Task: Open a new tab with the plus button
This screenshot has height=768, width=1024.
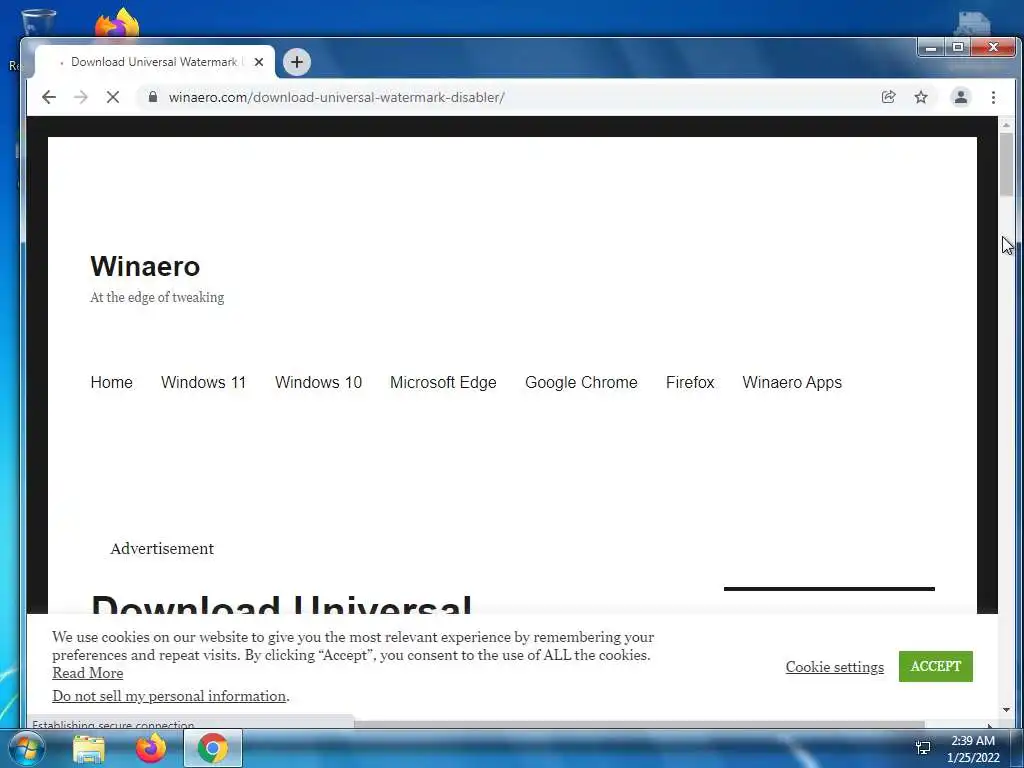Action: pos(297,62)
